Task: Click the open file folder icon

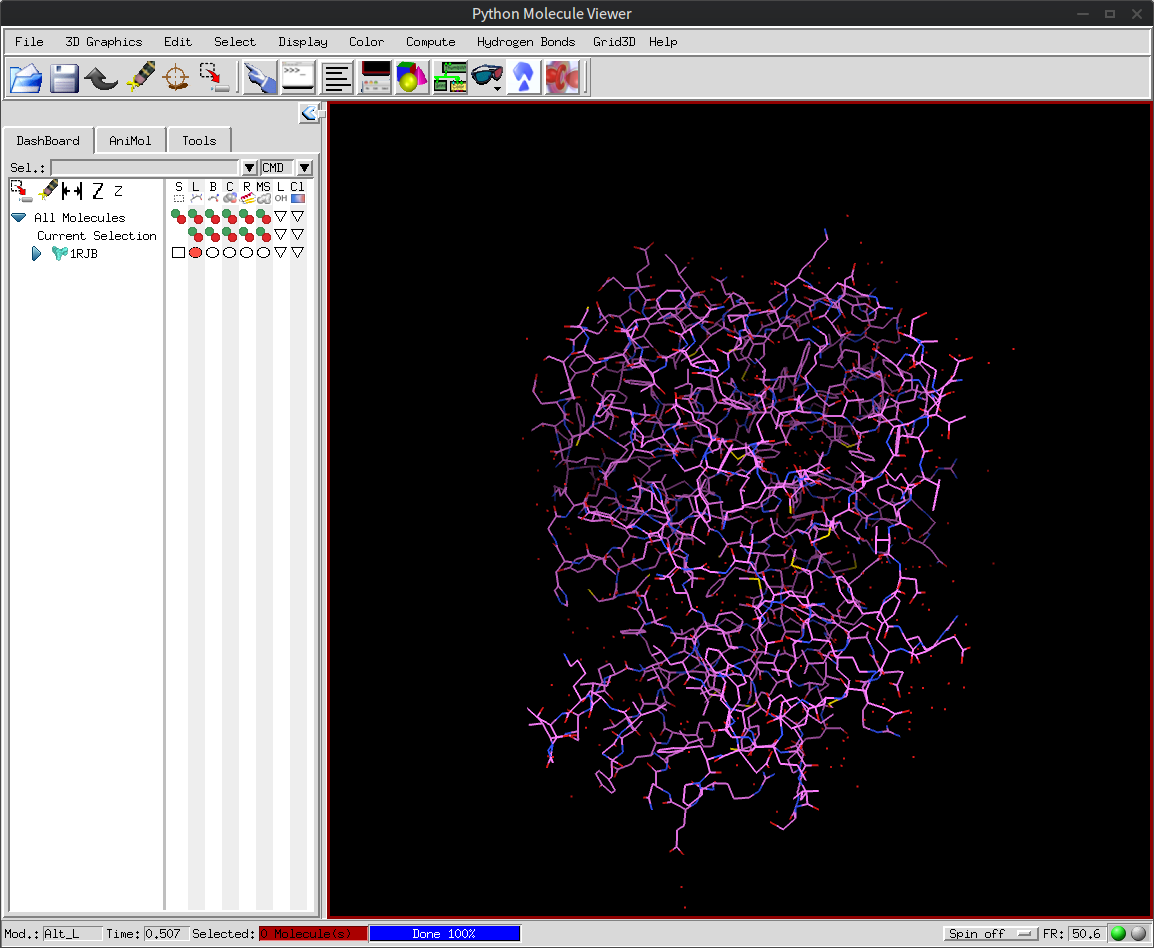Action: pos(26,78)
